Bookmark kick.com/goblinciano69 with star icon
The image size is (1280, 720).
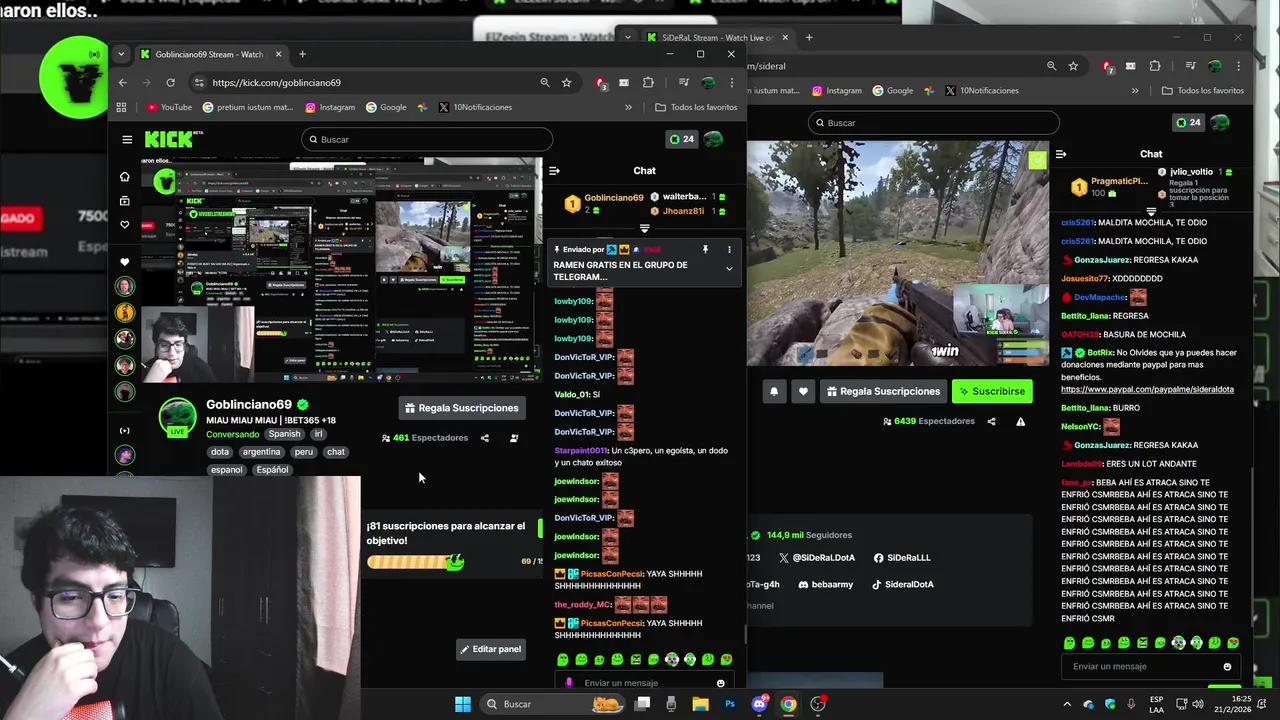point(567,83)
